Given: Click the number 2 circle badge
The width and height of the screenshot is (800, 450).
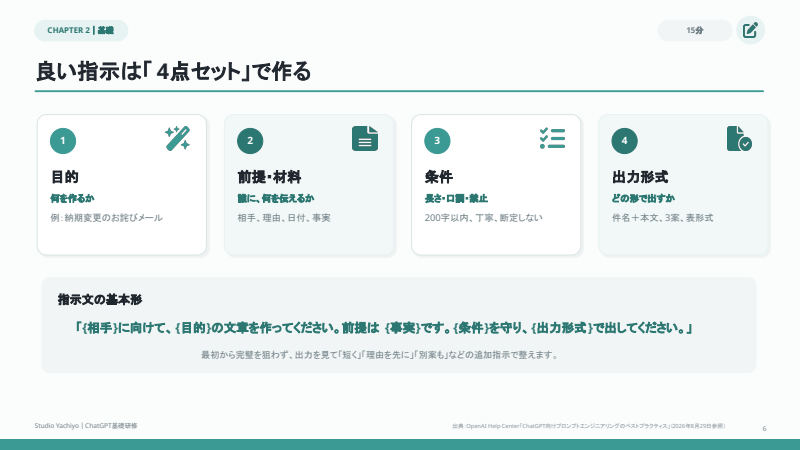Looking at the screenshot, I should 250,141.
